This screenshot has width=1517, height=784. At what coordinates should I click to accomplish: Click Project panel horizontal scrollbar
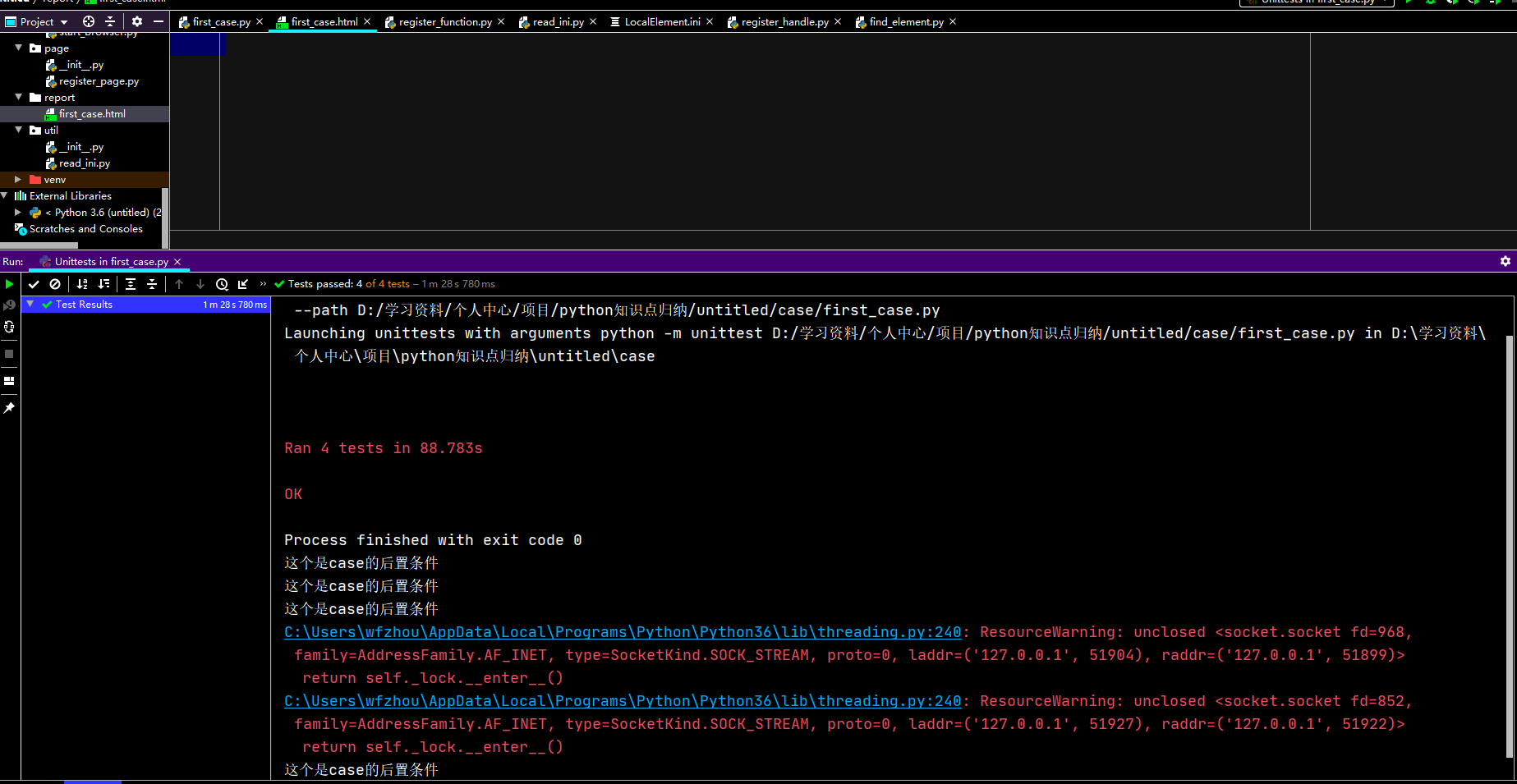(x=39, y=245)
